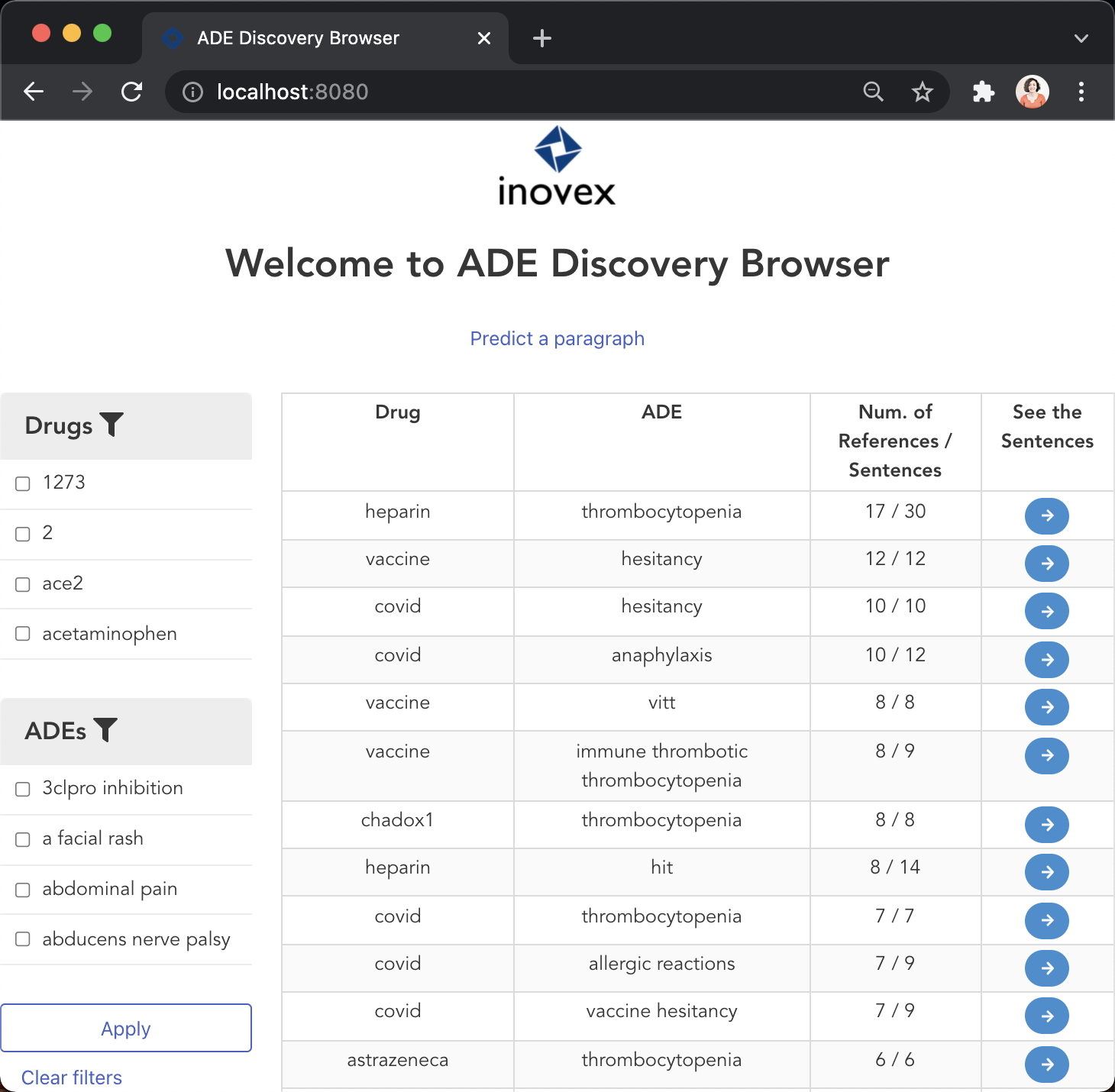Open sentences for heparin thrombocytopenia row

(x=1046, y=515)
